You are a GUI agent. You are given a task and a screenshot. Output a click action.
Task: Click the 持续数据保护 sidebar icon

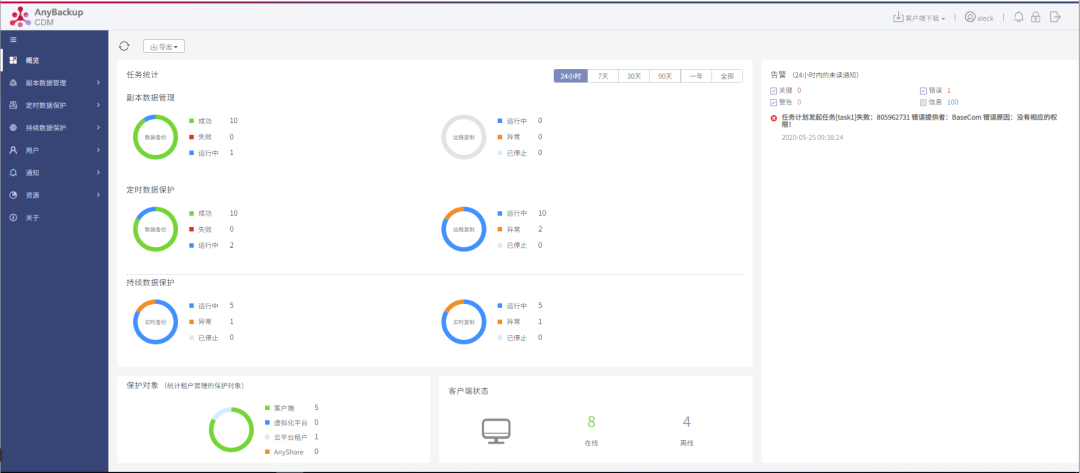point(13,128)
